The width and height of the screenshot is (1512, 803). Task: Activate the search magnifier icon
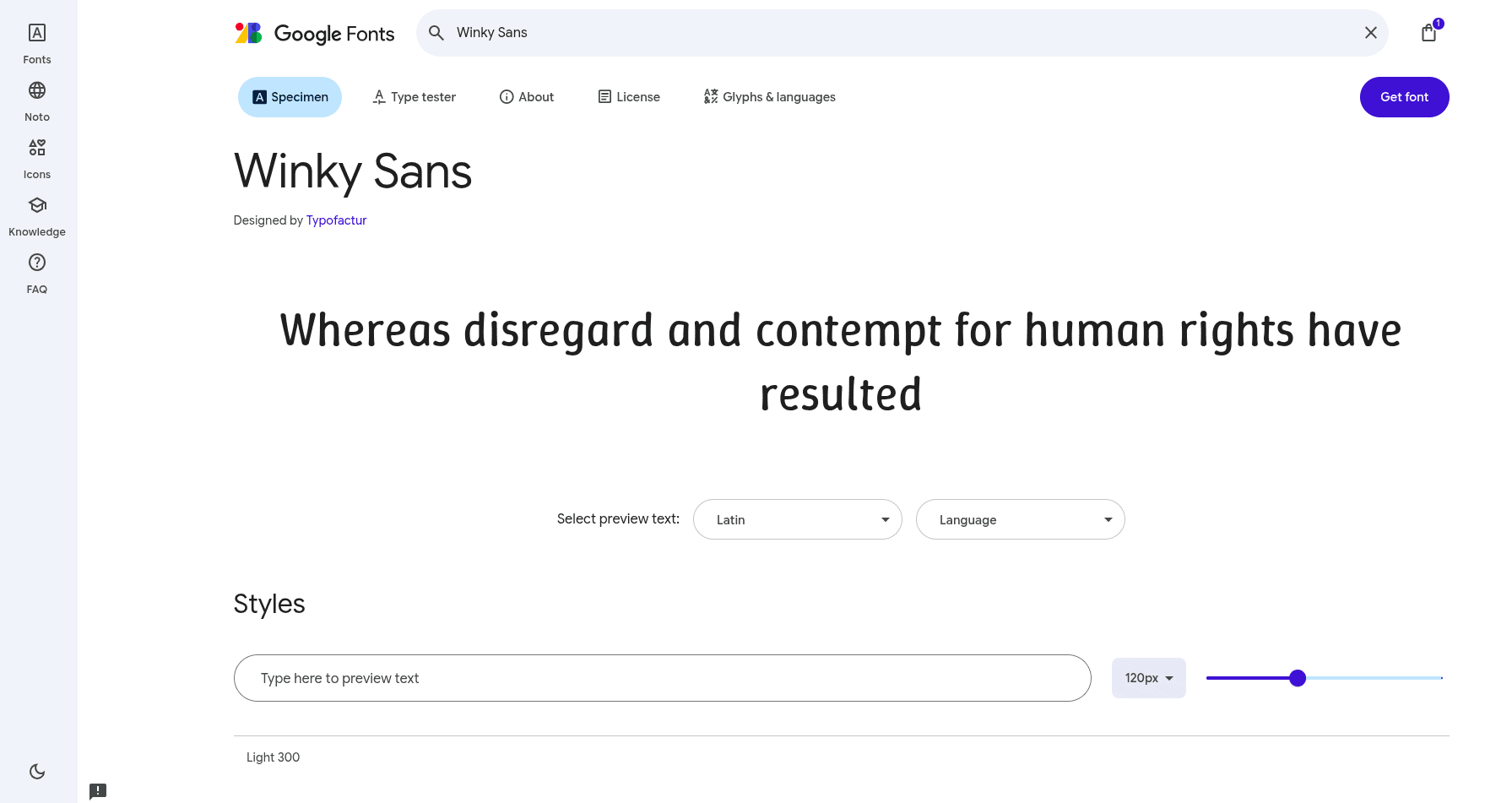(x=436, y=32)
